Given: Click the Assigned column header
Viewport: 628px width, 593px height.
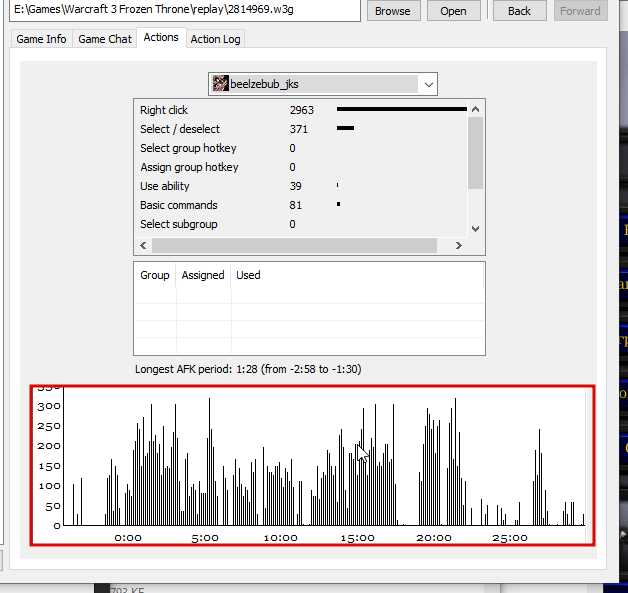Looking at the screenshot, I should click(203, 275).
